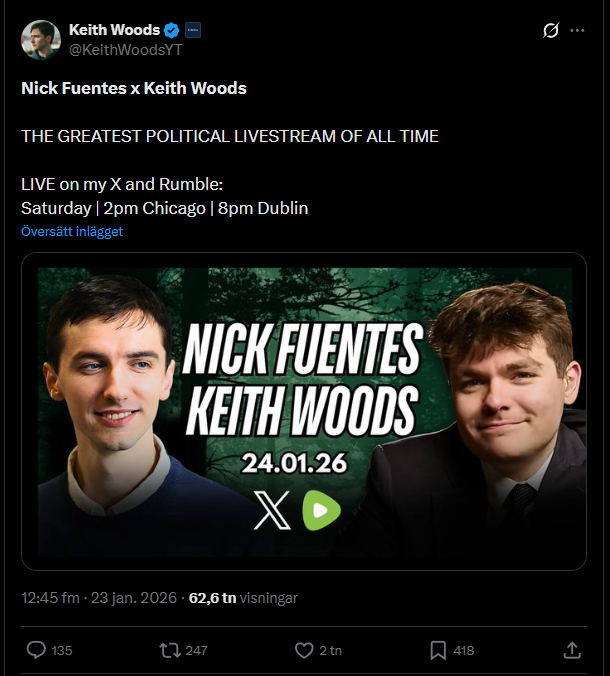The width and height of the screenshot is (610, 676).
Task: Click the 135 replies count
Action: pos(62,651)
